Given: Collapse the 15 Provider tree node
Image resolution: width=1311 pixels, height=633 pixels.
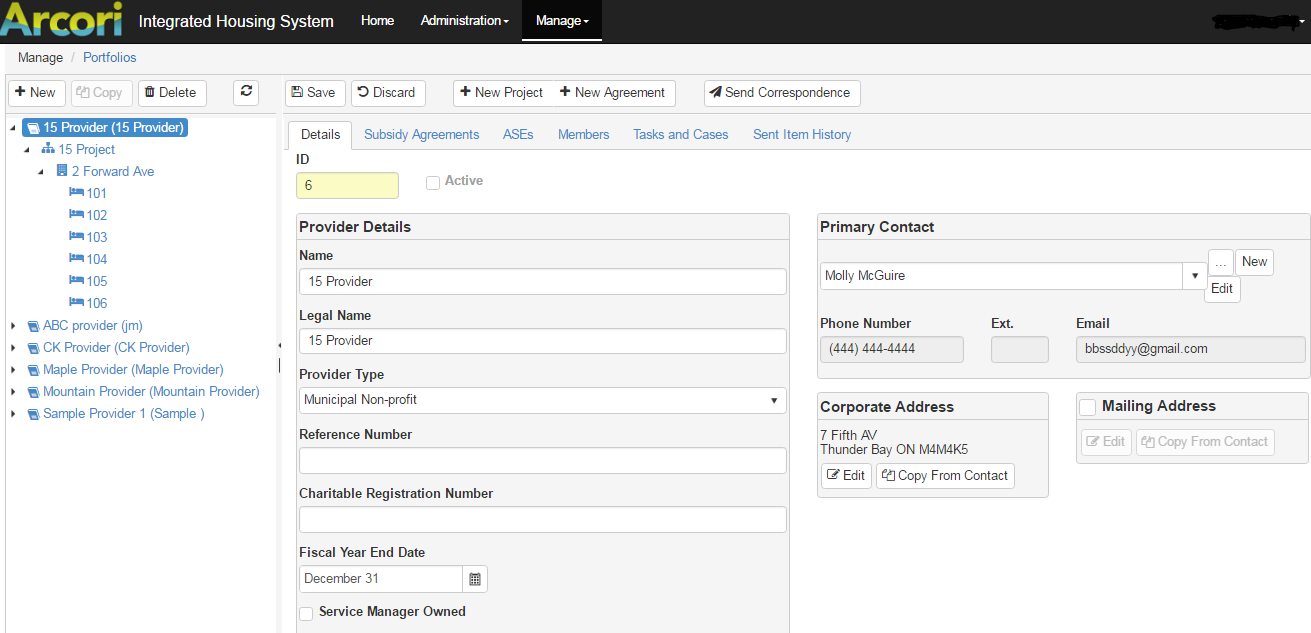Looking at the screenshot, I should (12, 128).
